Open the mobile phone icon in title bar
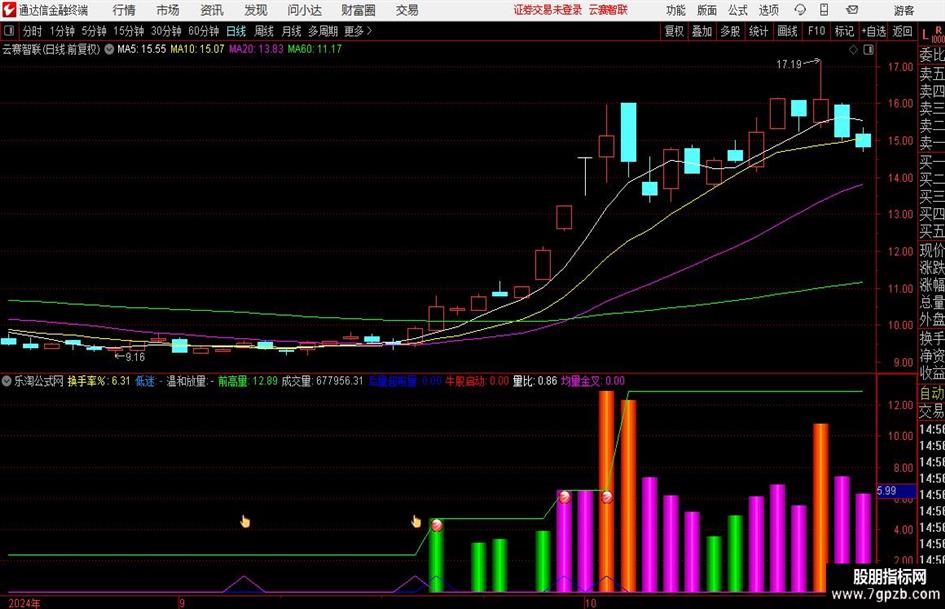The height and width of the screenshot is (609, 945). tap(824, 10)
